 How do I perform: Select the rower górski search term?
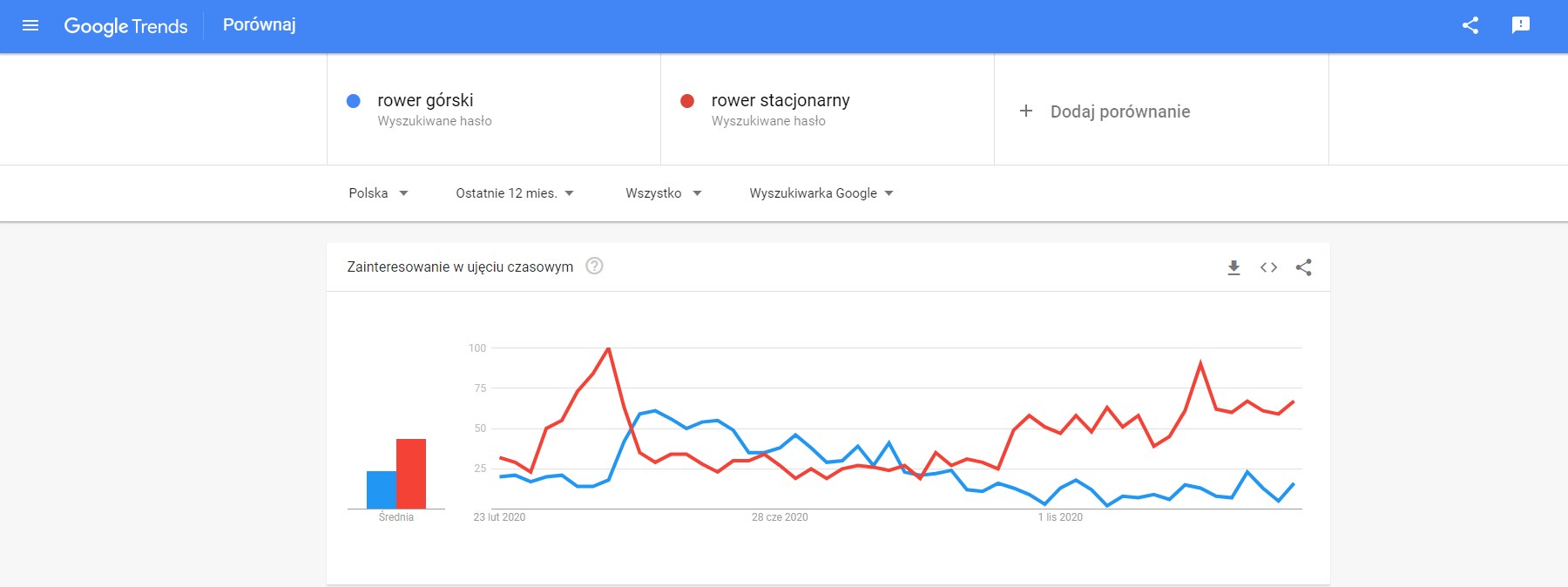click(425, 100)
